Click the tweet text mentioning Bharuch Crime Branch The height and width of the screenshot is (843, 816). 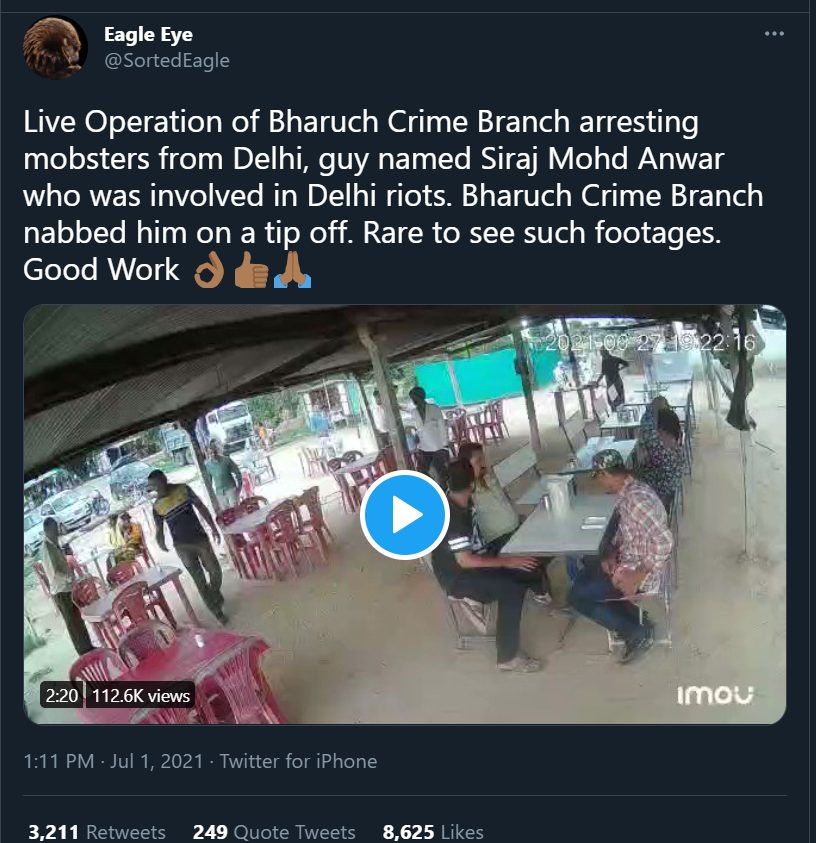[393, 195]
